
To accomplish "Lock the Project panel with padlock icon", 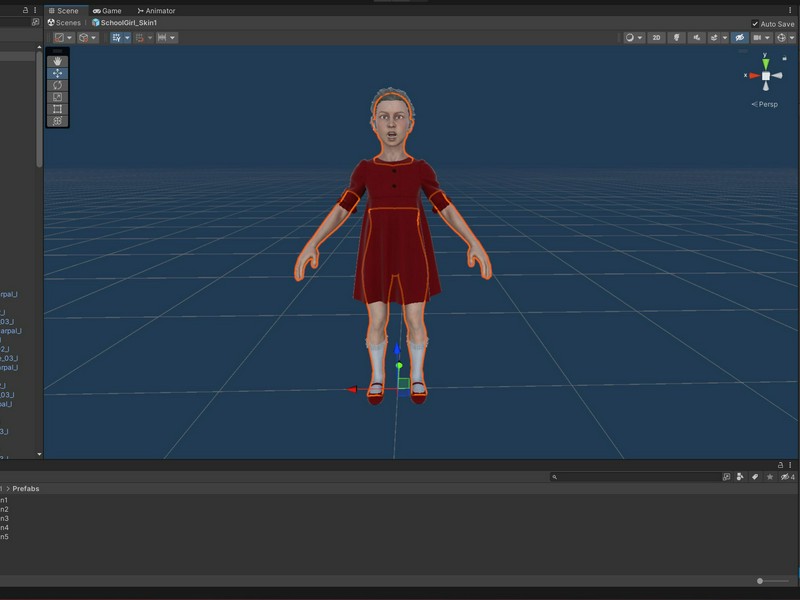I will (780, 465).
